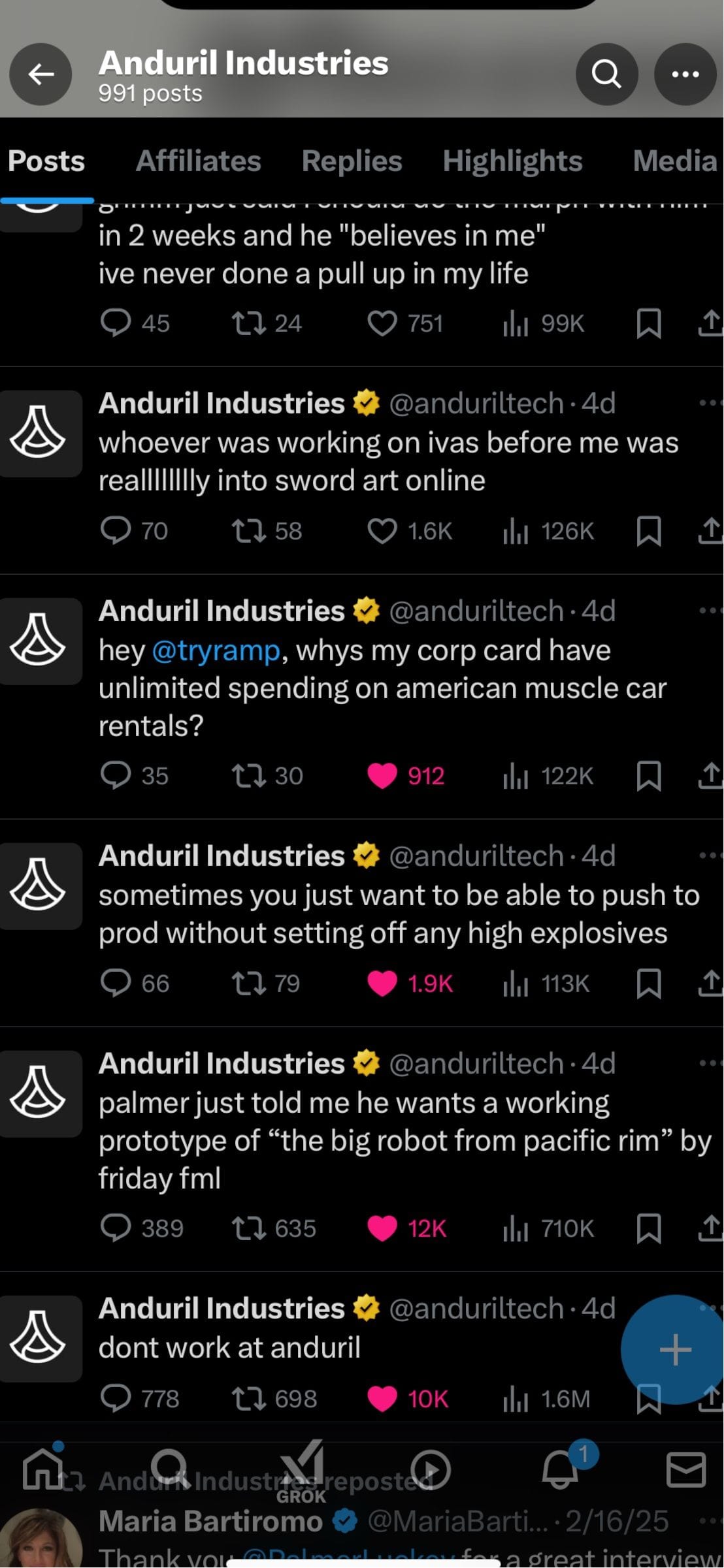The width and height of the screenshot is (724, 1568).
Task: Open notifications bell with badge
Action: 561,1470
